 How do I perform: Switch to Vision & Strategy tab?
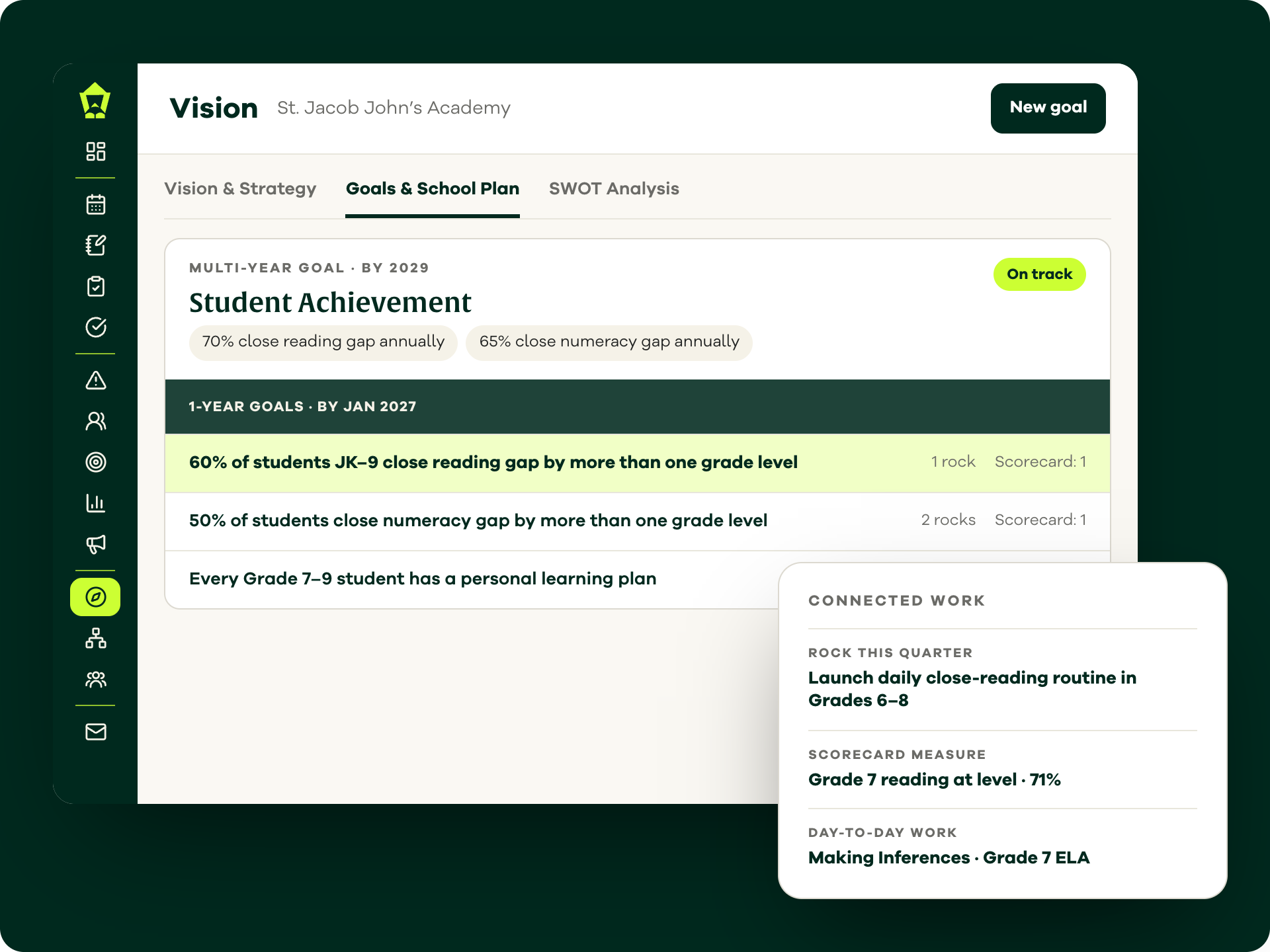pyautogui.click(x=240, y=189)
